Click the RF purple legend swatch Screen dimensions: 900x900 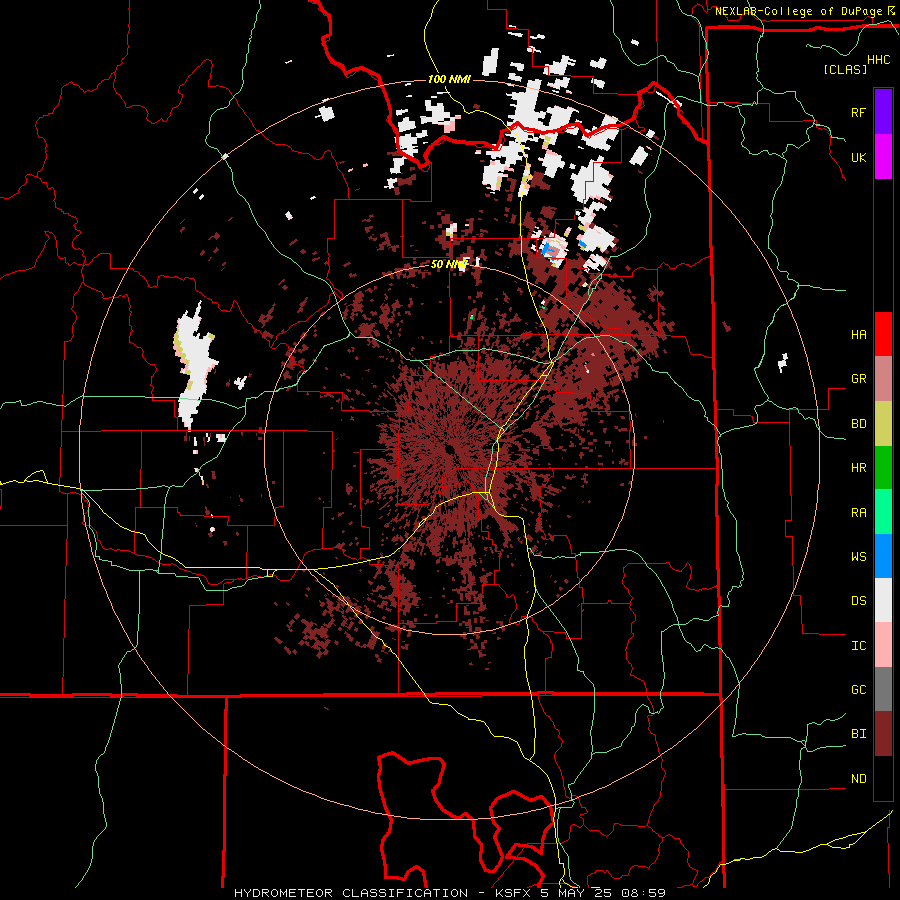coord(883,112)
